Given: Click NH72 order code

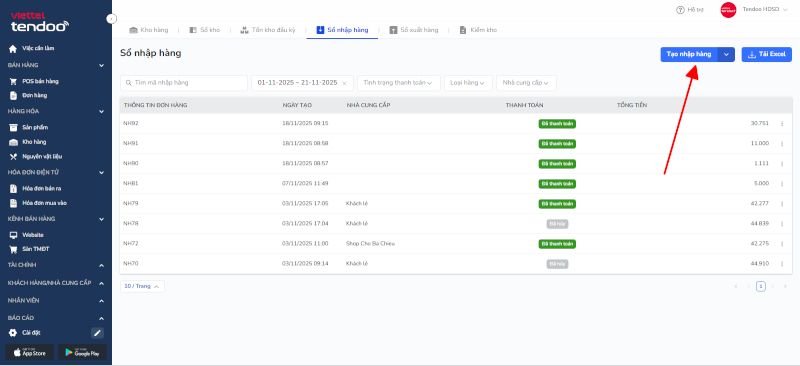Looking at the screenshot, I should coord(131,243).
